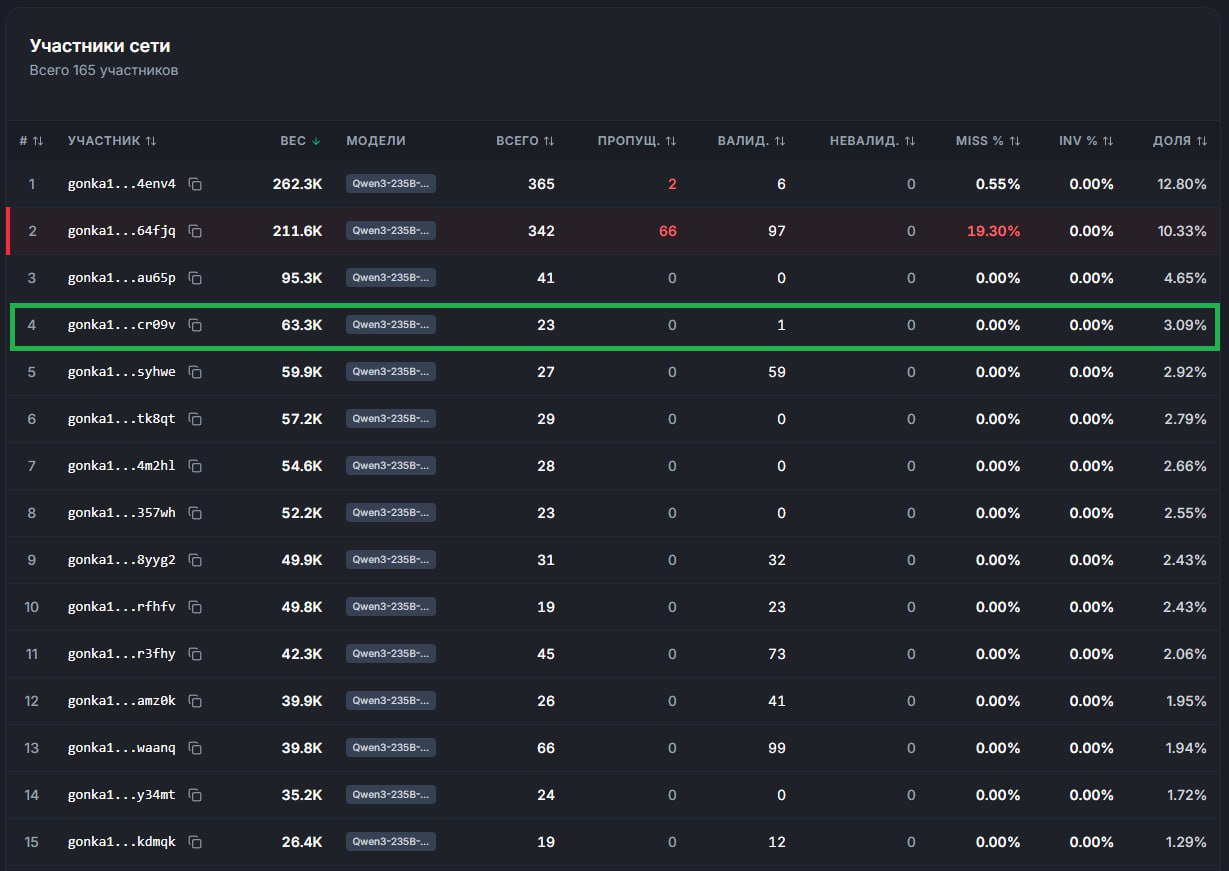Copy address of participant gonka1...64fjq

(195, 231)
